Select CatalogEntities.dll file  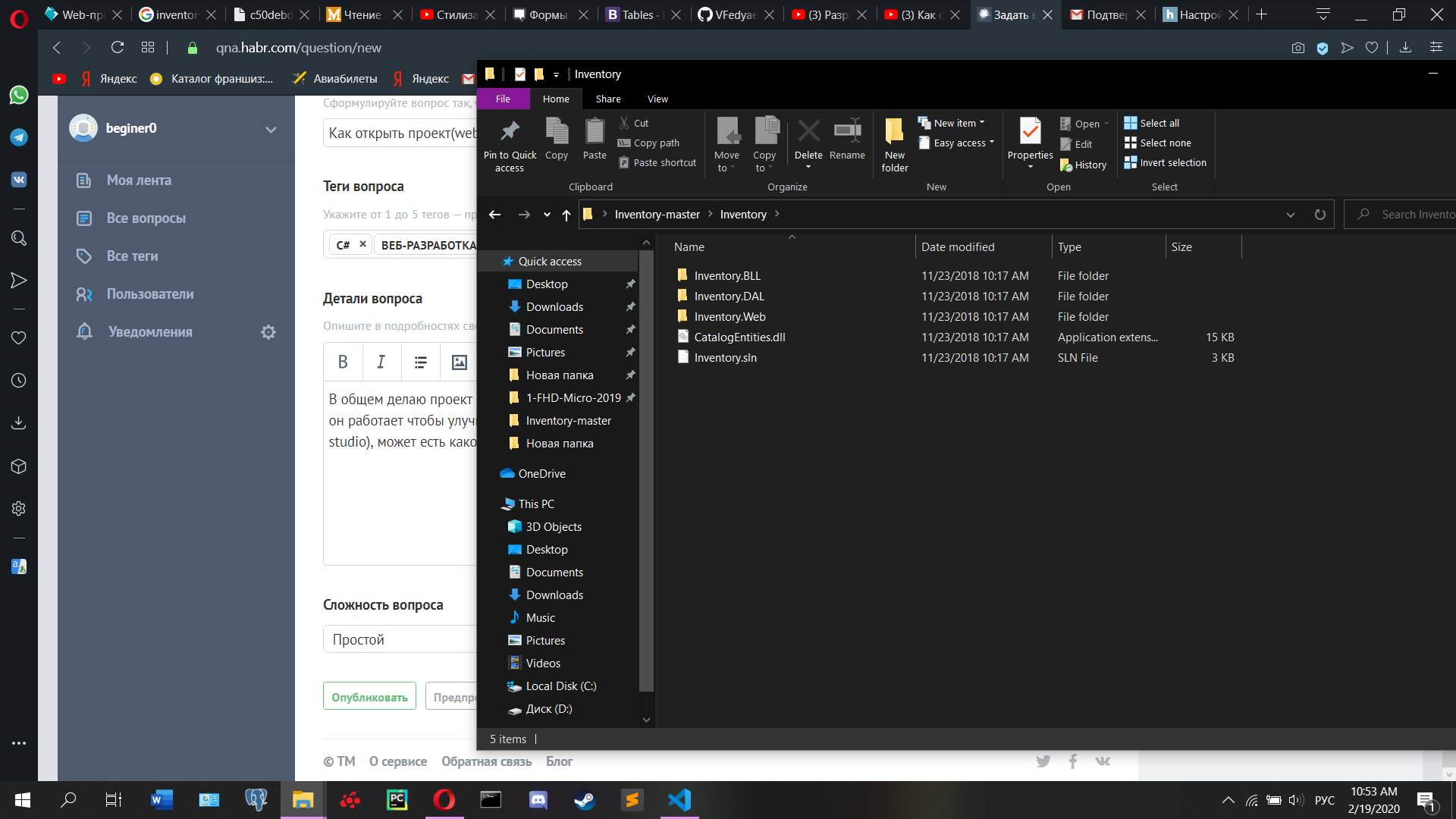739,337
